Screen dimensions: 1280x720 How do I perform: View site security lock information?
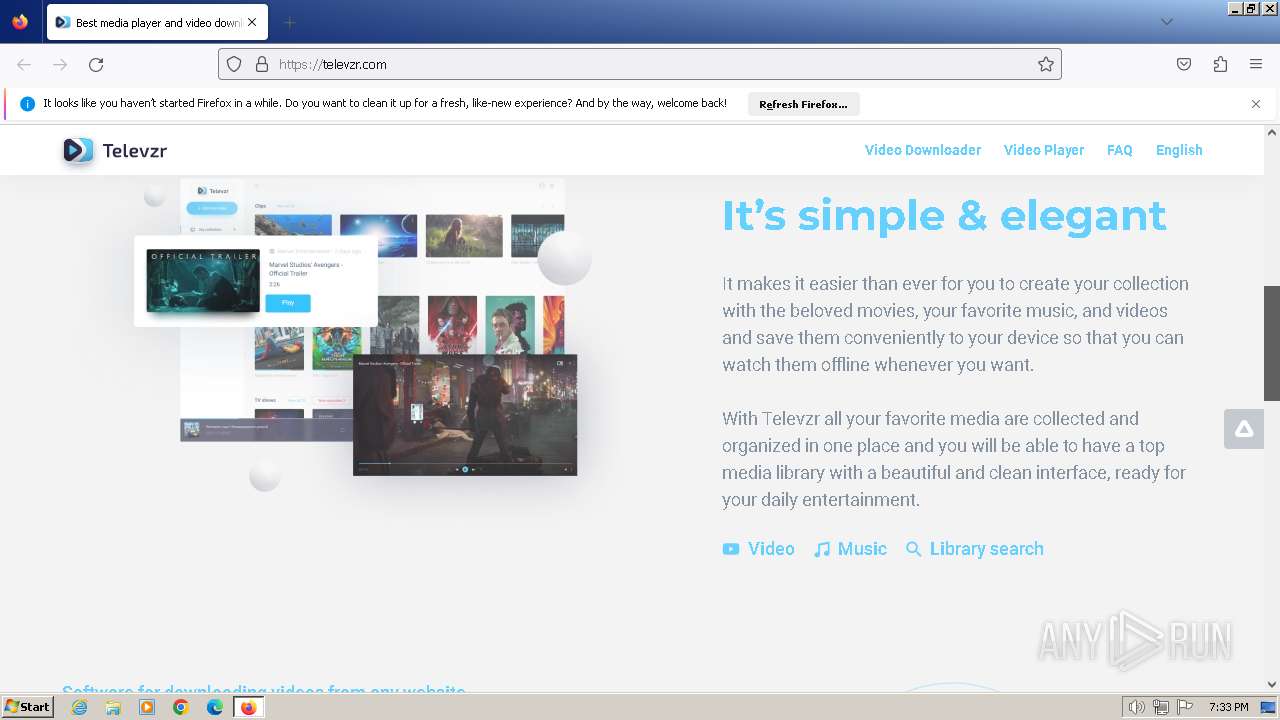[x=262, y=64]
